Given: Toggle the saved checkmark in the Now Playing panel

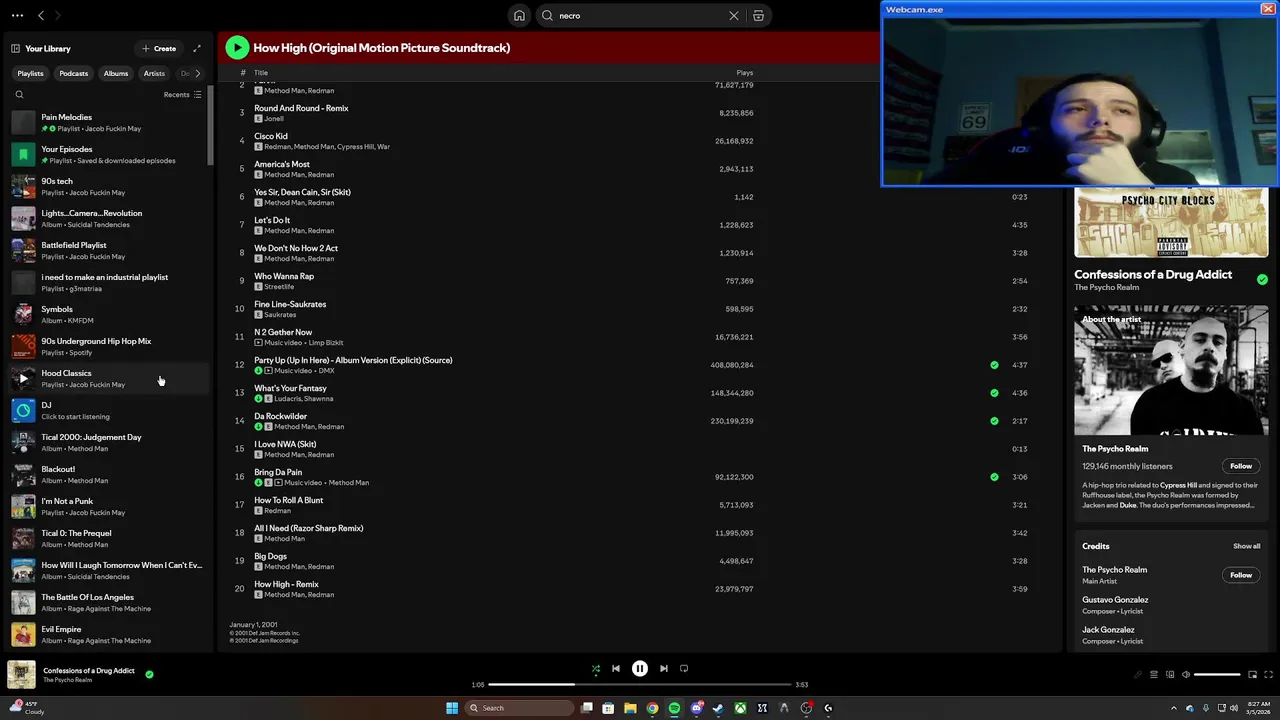Looking at the screenshot, I should click(x=1262, y=280).
